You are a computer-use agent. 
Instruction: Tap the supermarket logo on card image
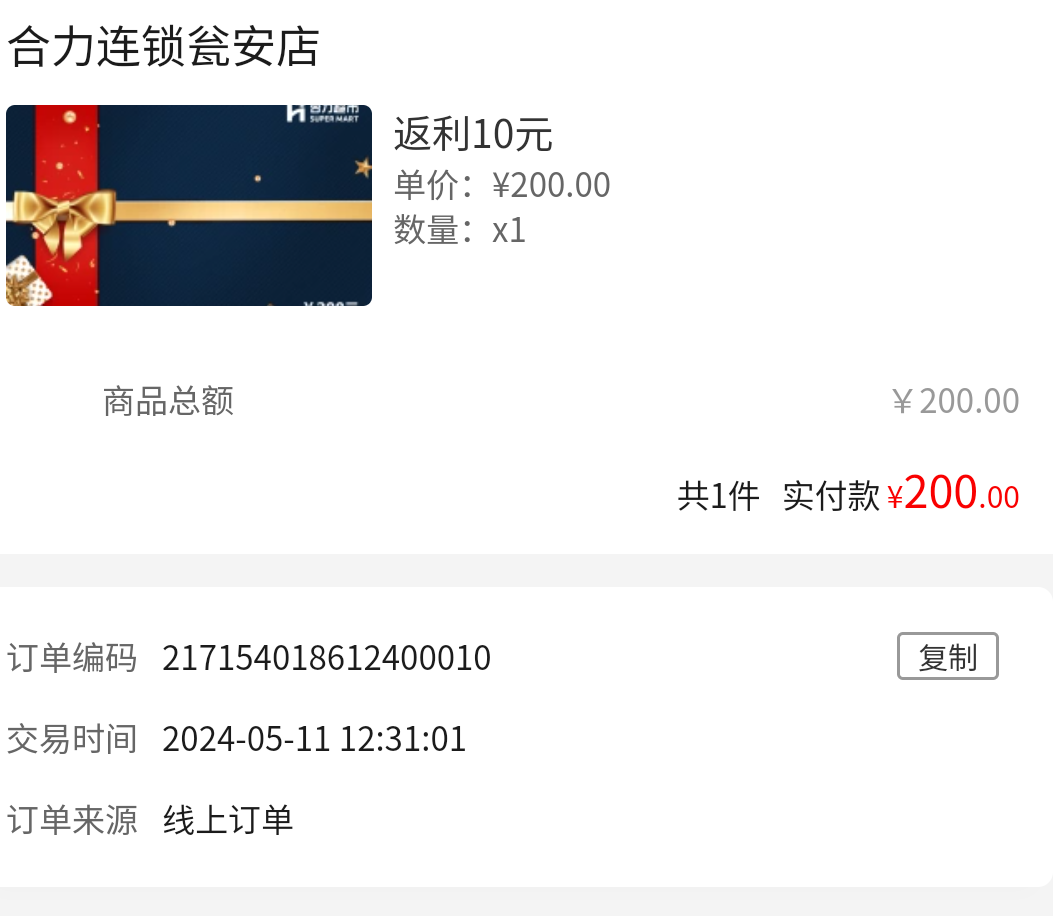pyautogui.click(x=322, y=113)
